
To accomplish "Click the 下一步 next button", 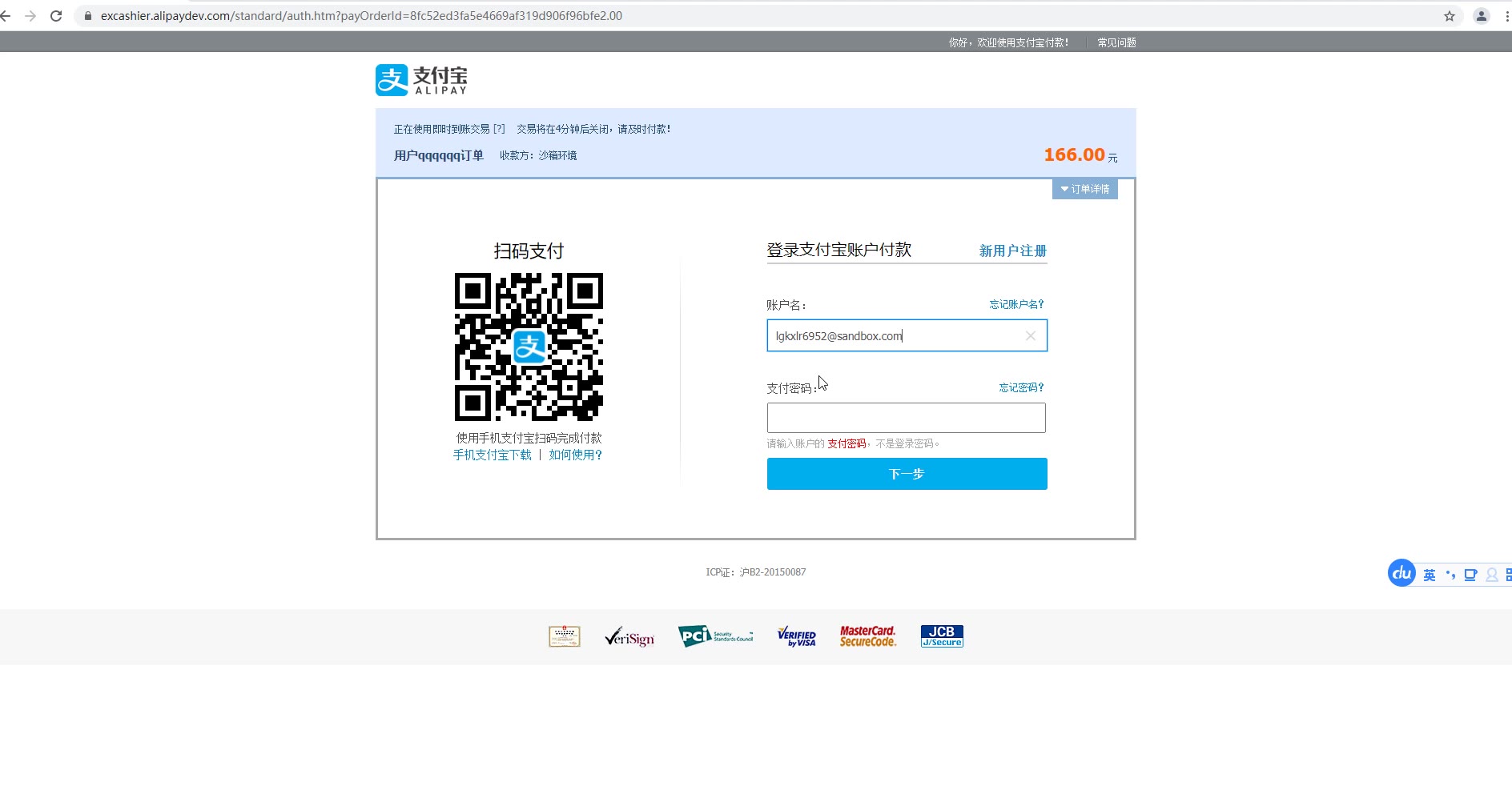I will (907, 474).
